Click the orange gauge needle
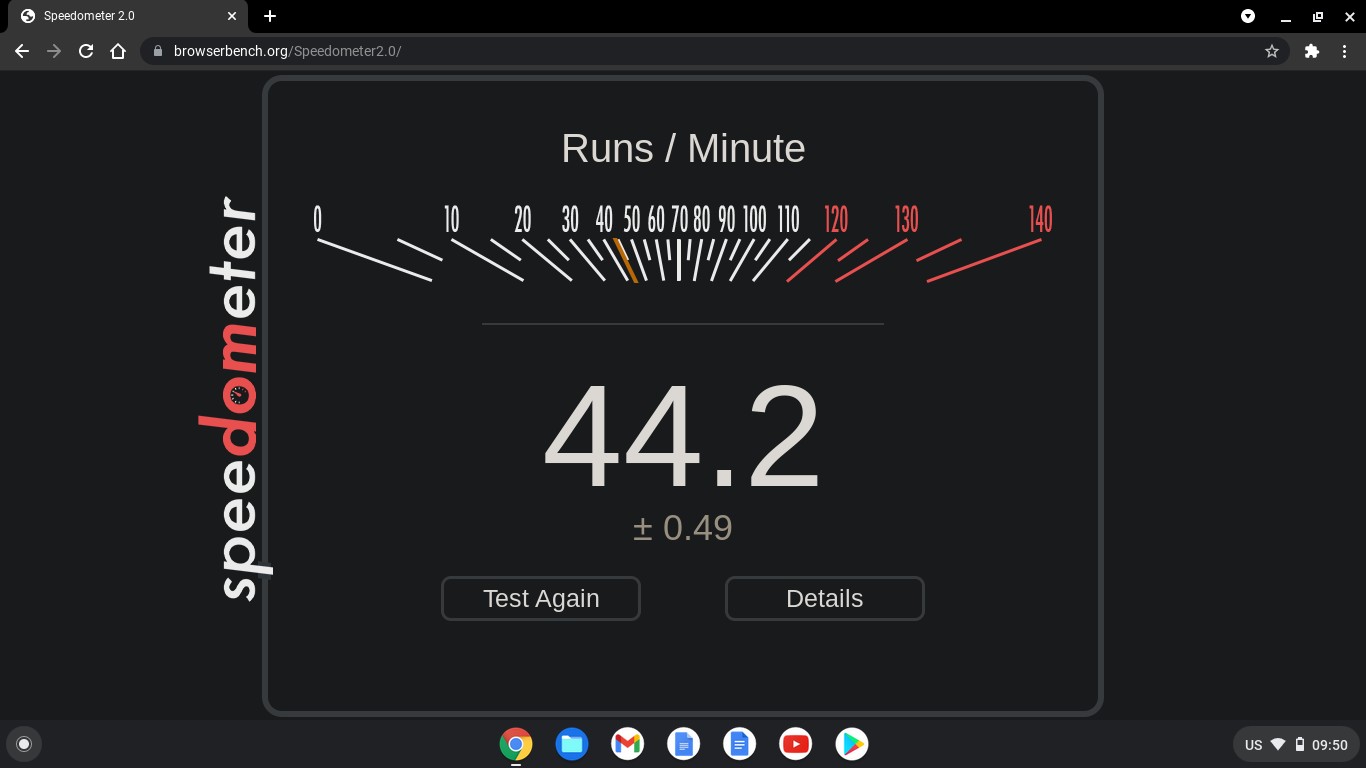This screenshot has height=768, width=1366. click(x=625, y=260)
